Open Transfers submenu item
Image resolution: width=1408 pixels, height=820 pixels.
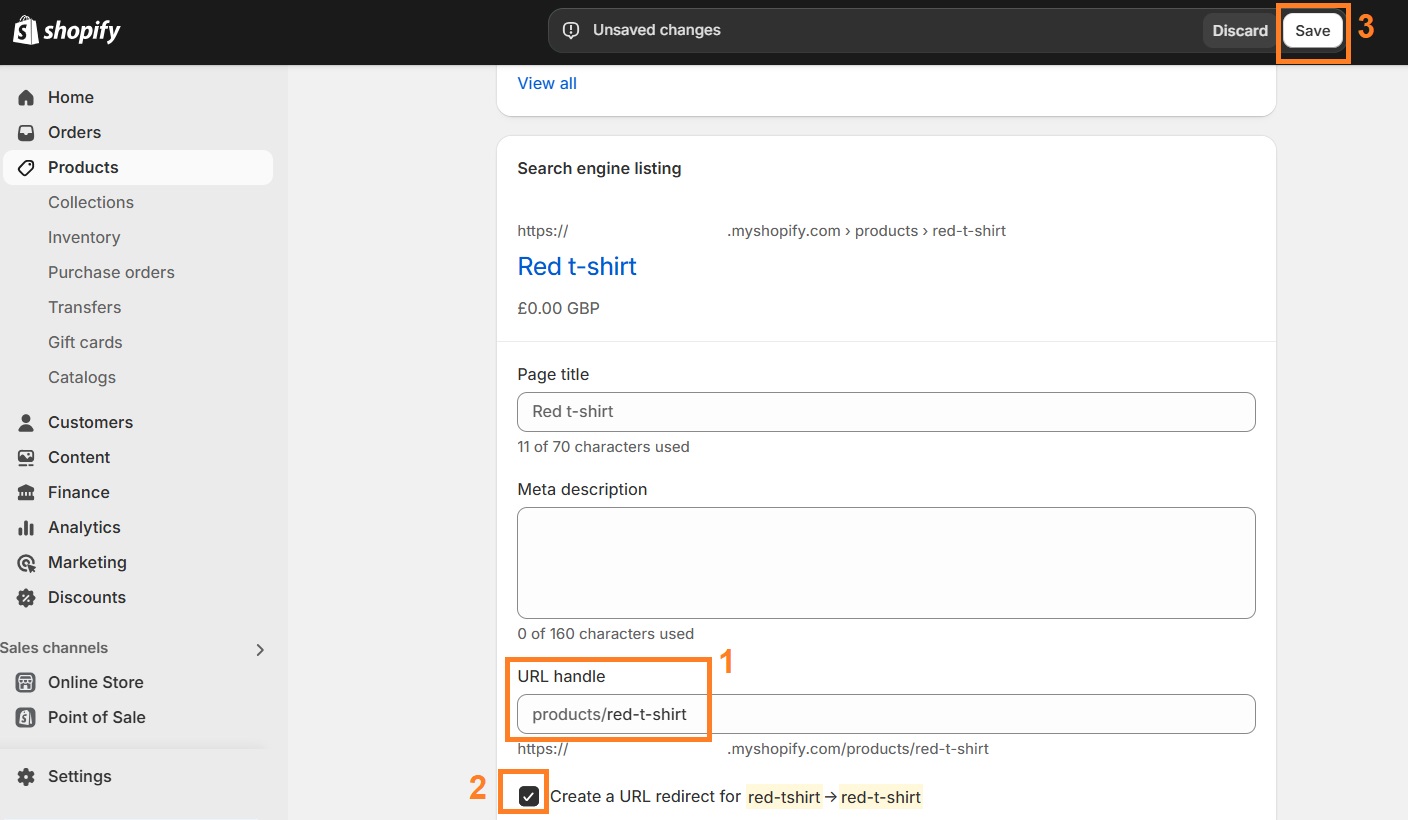(85, 307)
